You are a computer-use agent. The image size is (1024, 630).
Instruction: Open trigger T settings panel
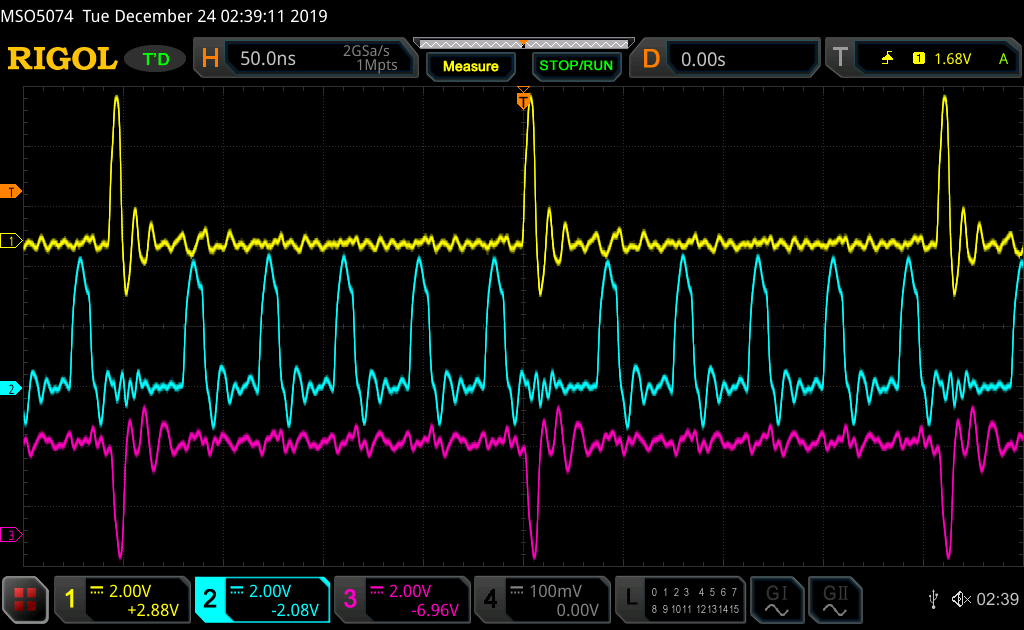(x=923, y=59)
